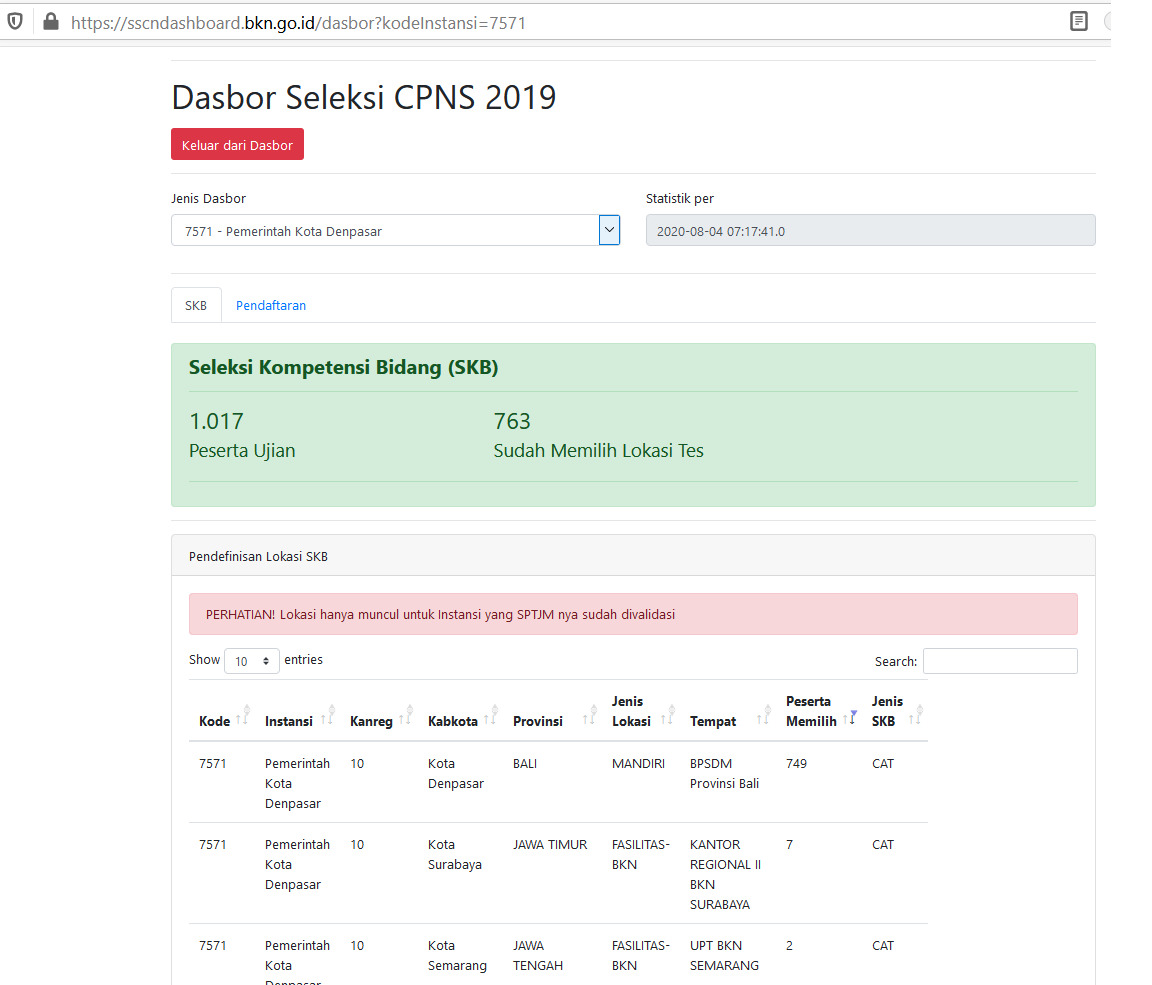Switch to the Pendaftaran tab
This screenshot has height=985, width=1152.
tap(270, 305)
